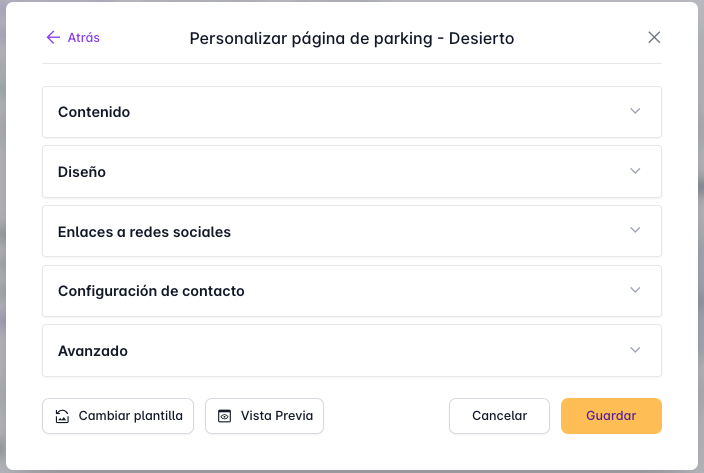The height and width of the screenshot is (473, 704).
Task: Click the Avanzado row chevron icon
Action: tap(635, 350)
